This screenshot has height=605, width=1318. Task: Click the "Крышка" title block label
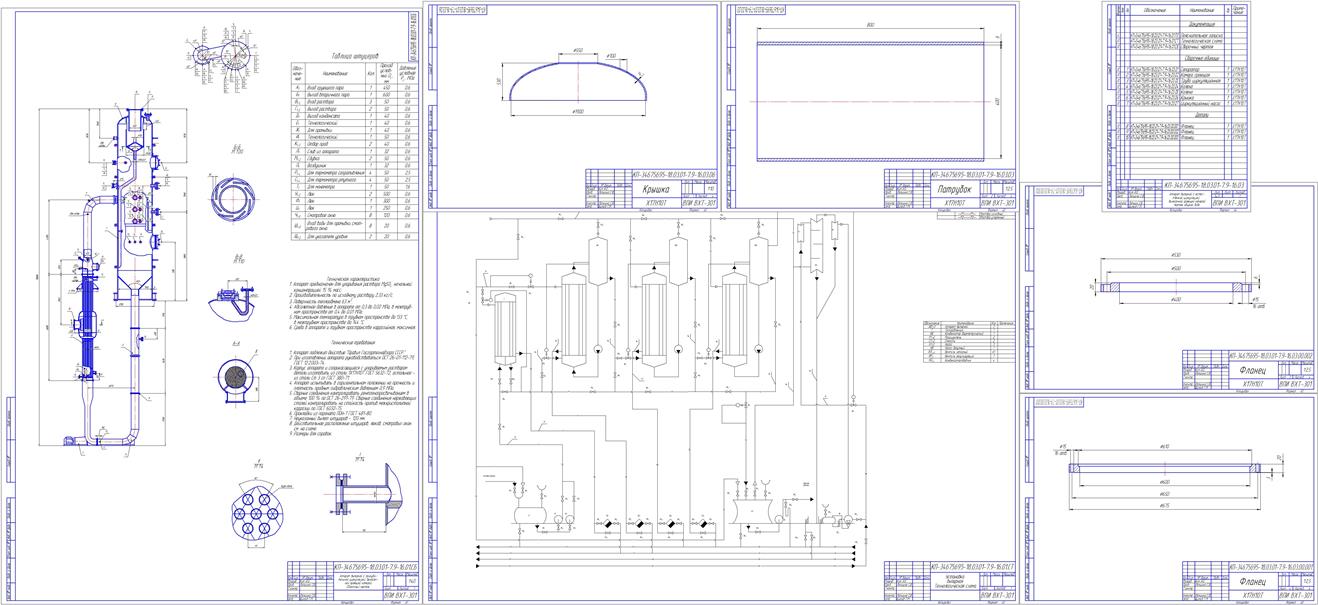click(670, 188)
